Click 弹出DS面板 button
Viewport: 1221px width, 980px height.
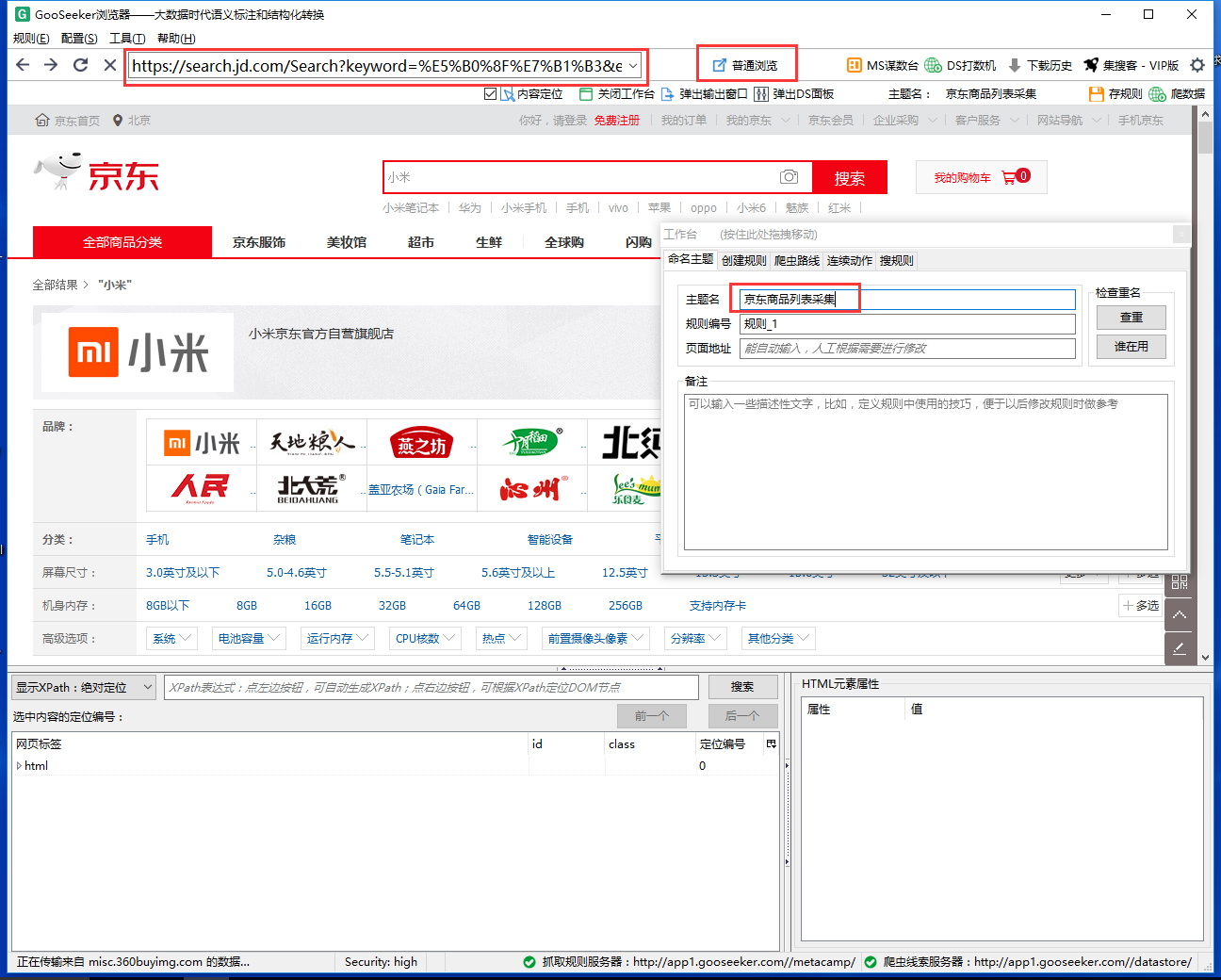[794, 93]
